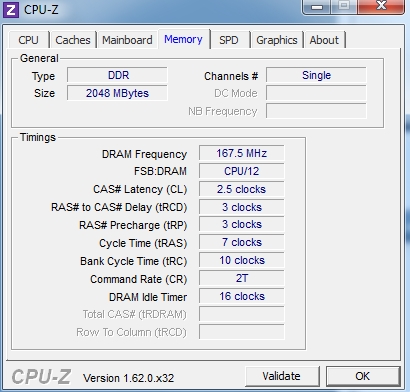Show the About tab
This screenshot has width=410, height=392.
coord(324,40)
